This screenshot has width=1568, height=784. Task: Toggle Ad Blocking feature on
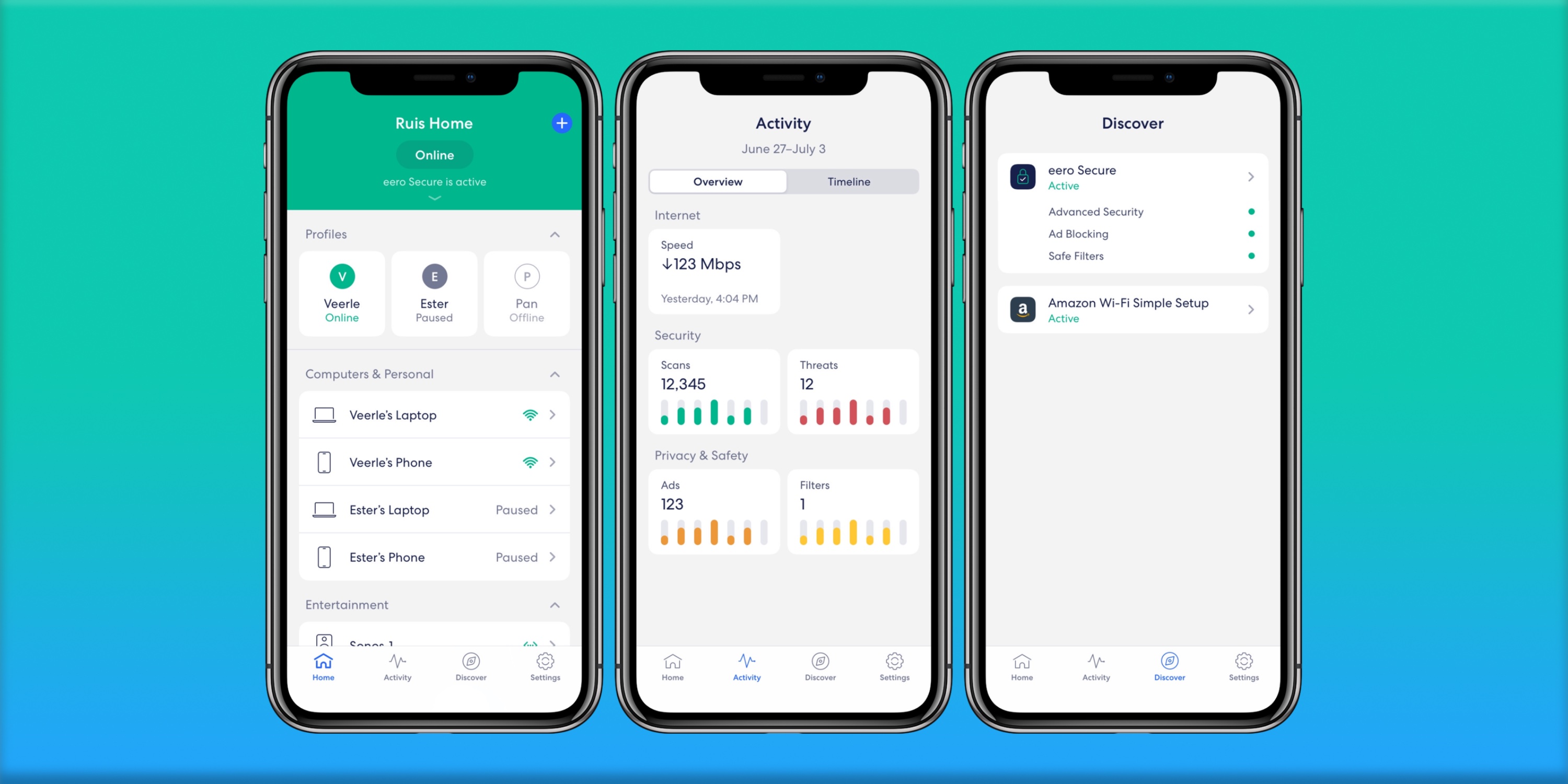1252,233
